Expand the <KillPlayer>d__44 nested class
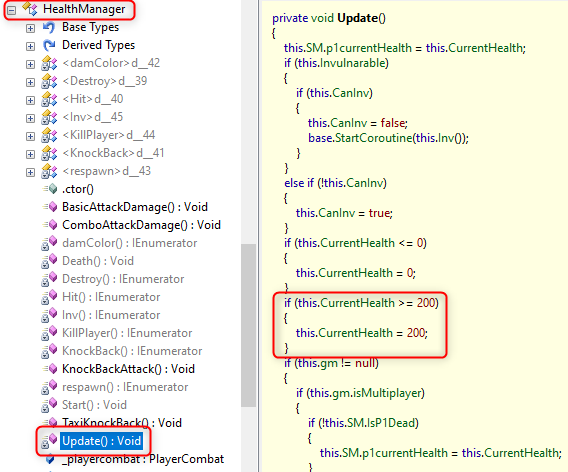This screenshot has height=472, width=568. click(x=30, y=136)
